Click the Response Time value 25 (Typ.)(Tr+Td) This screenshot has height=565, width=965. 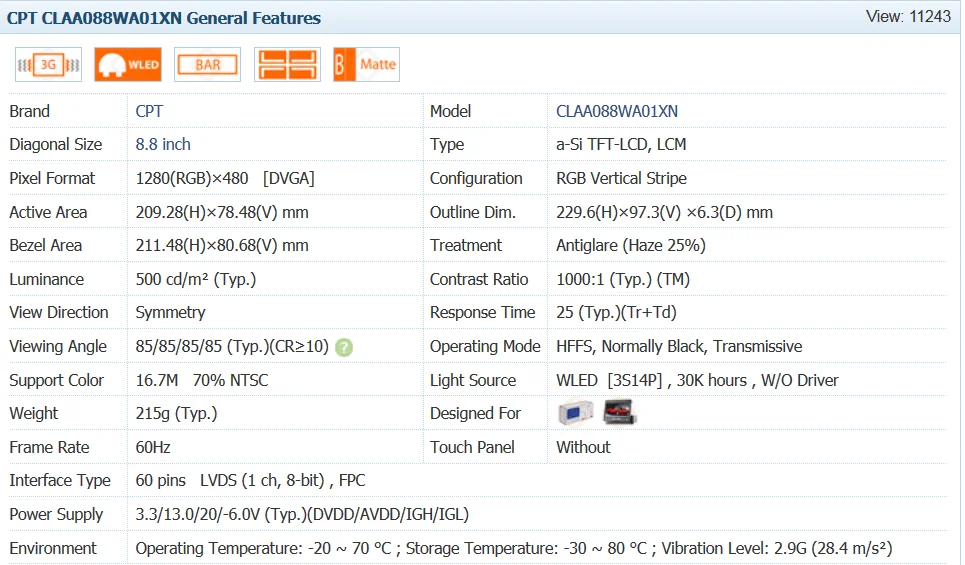click(616, 313)
